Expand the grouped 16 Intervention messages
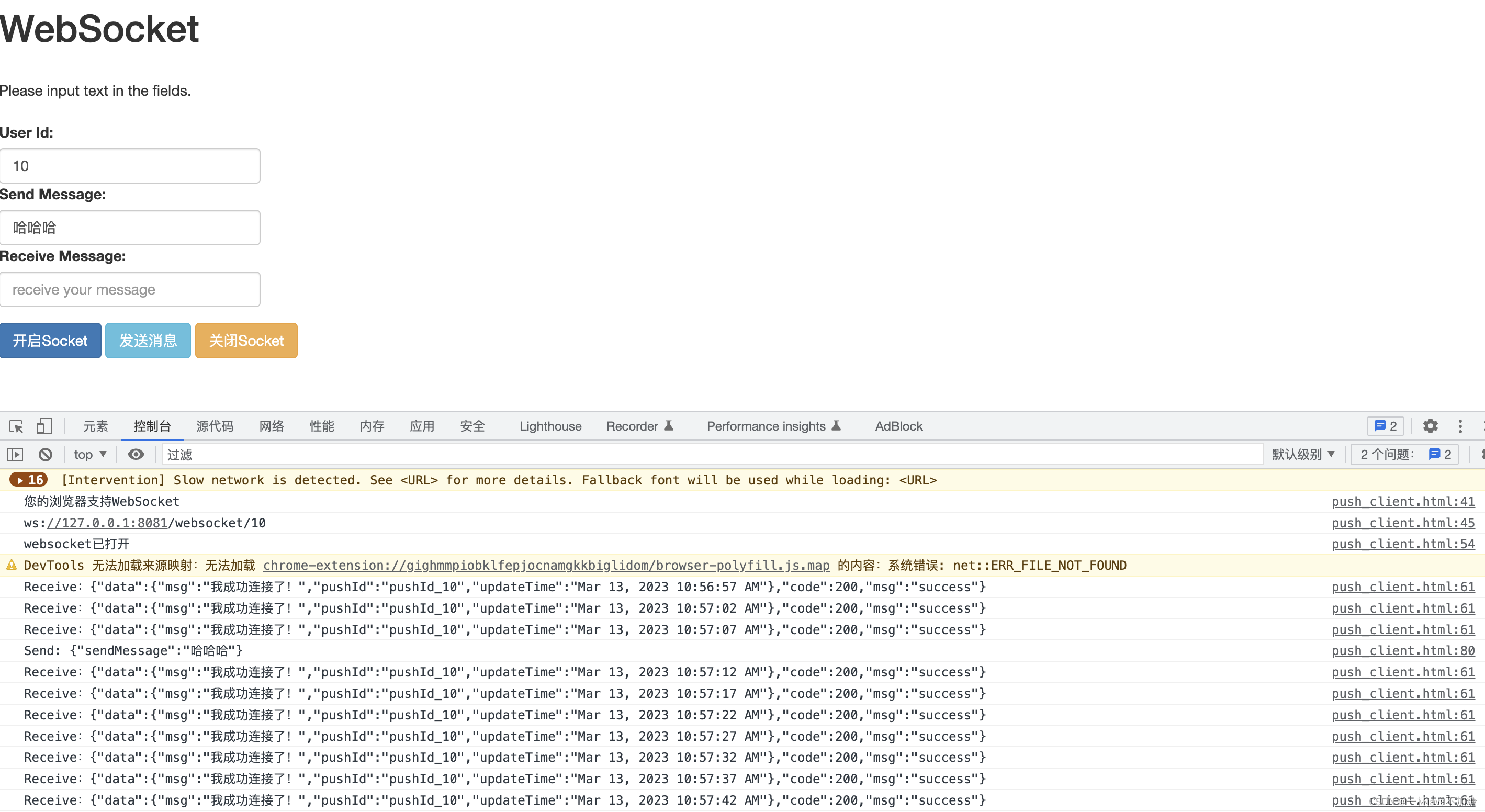Viewport: 1485px width, 812px height. click(x=29, y=480)
